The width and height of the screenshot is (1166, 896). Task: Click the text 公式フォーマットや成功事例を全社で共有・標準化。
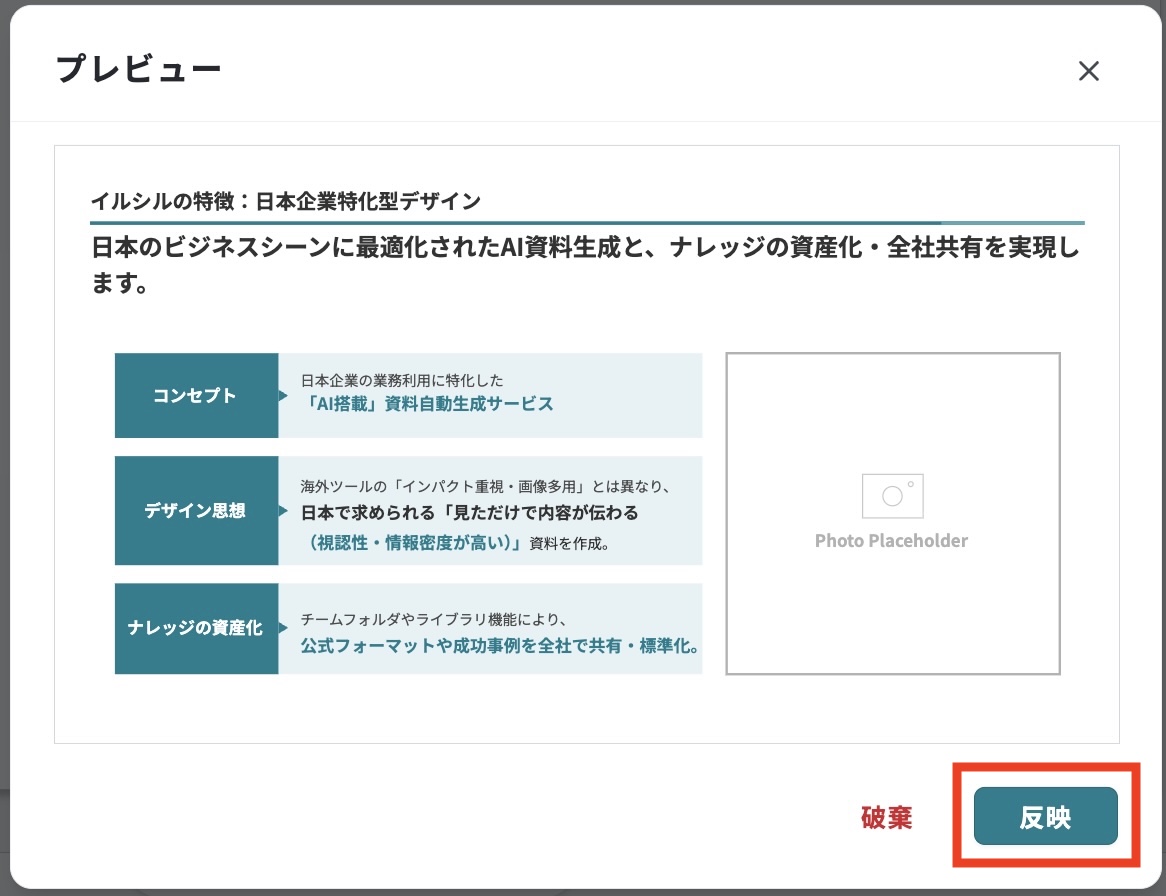click(x=500, y=645)
